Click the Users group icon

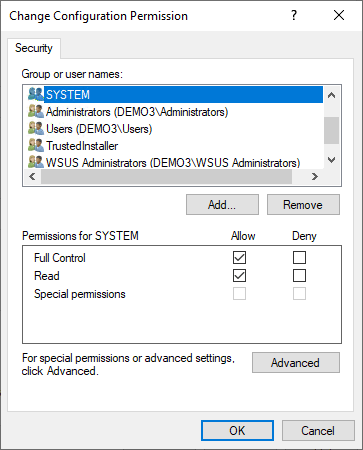pyautogui.click(x=36, y=128)
